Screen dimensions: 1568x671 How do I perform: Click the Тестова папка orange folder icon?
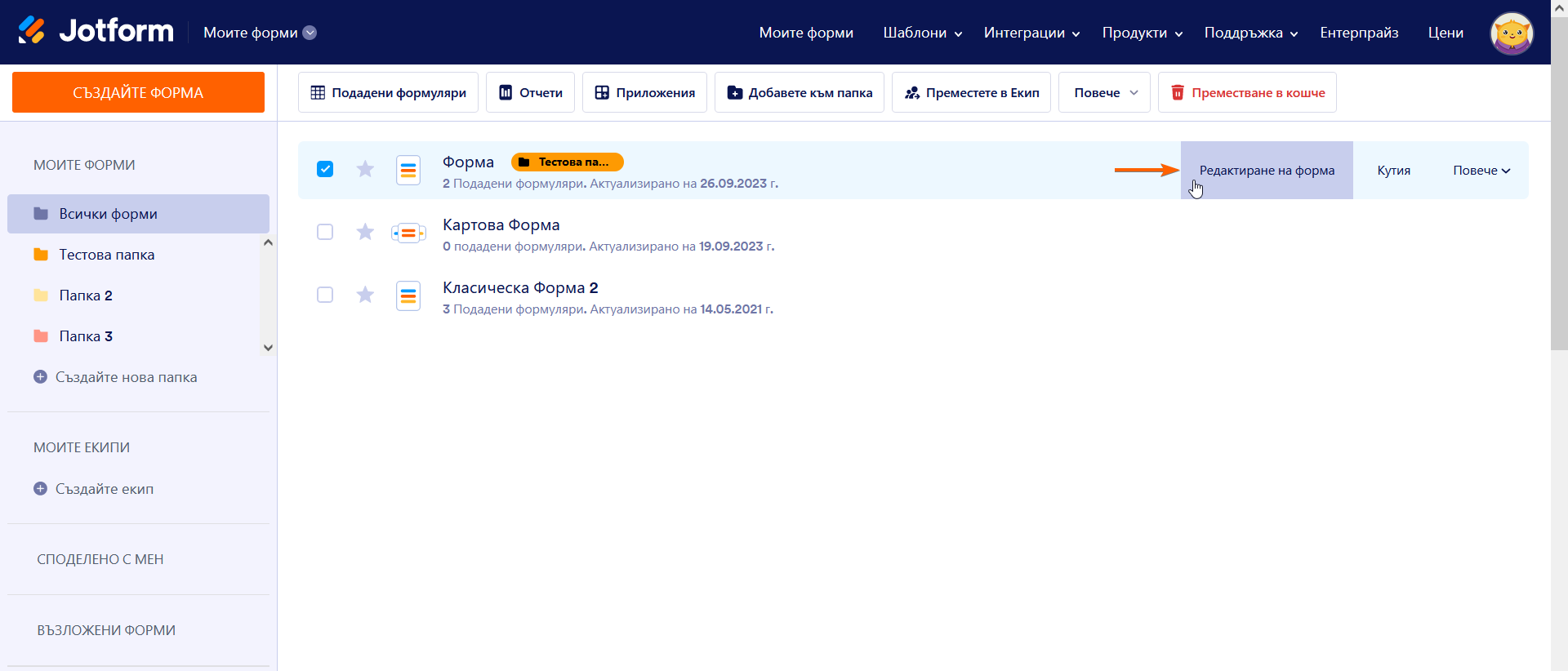point(41,255)
